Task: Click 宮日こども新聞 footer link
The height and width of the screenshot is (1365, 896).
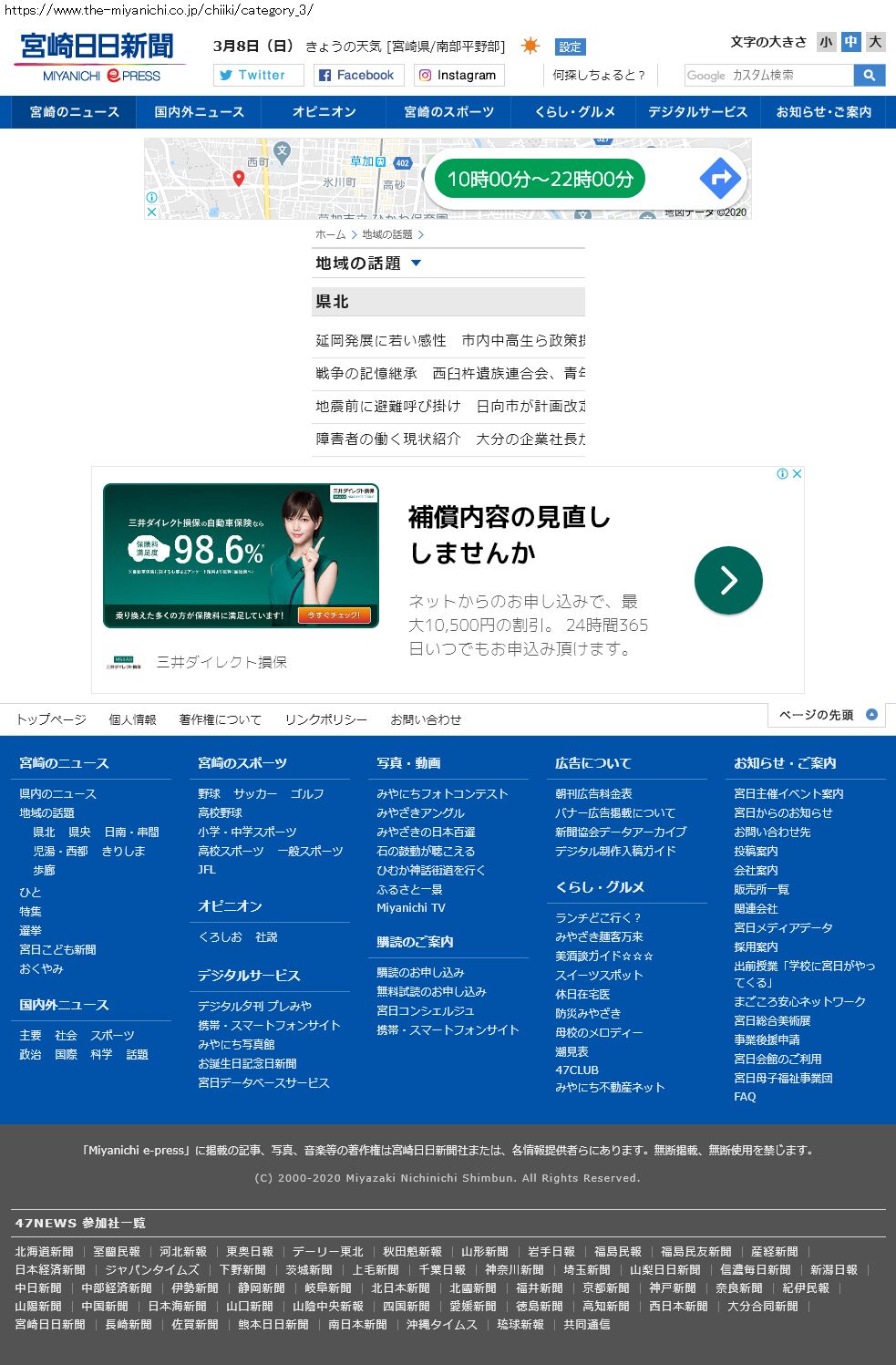Action: coord(57,949)
